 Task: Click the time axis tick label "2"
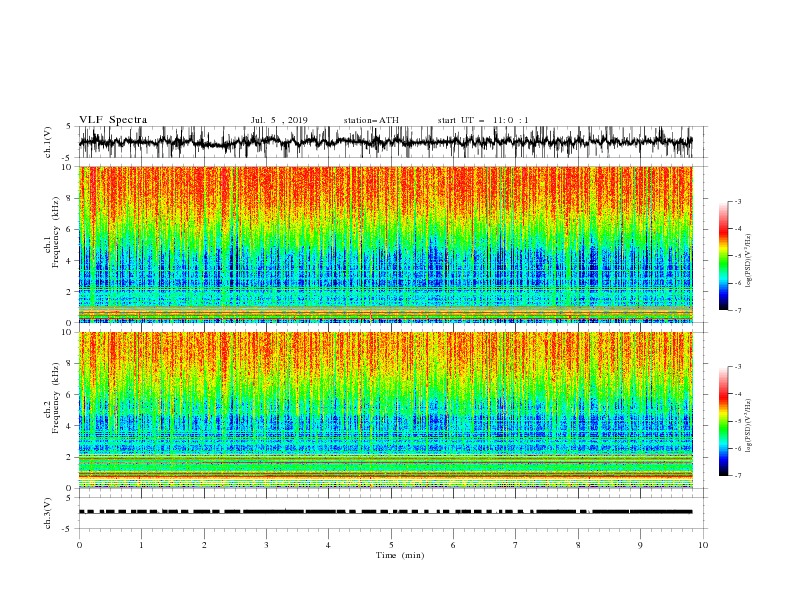click(204, 545)
